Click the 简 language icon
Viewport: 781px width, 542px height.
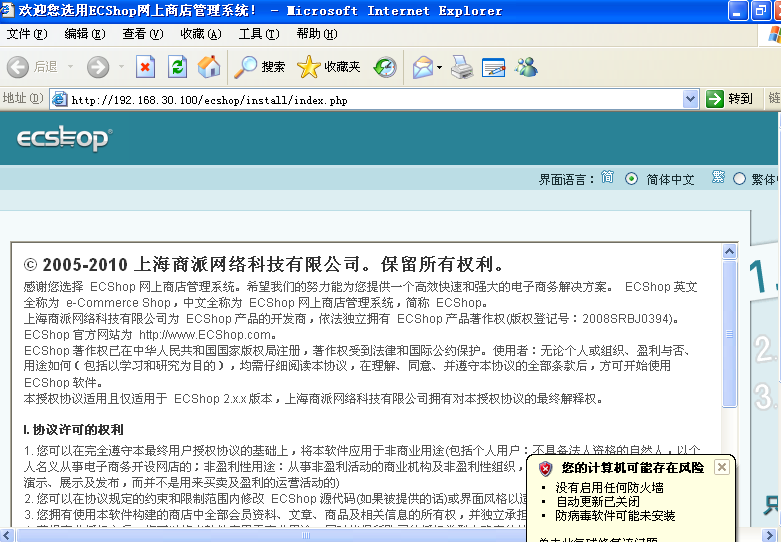pyautogui.click(x=607, y=177)
